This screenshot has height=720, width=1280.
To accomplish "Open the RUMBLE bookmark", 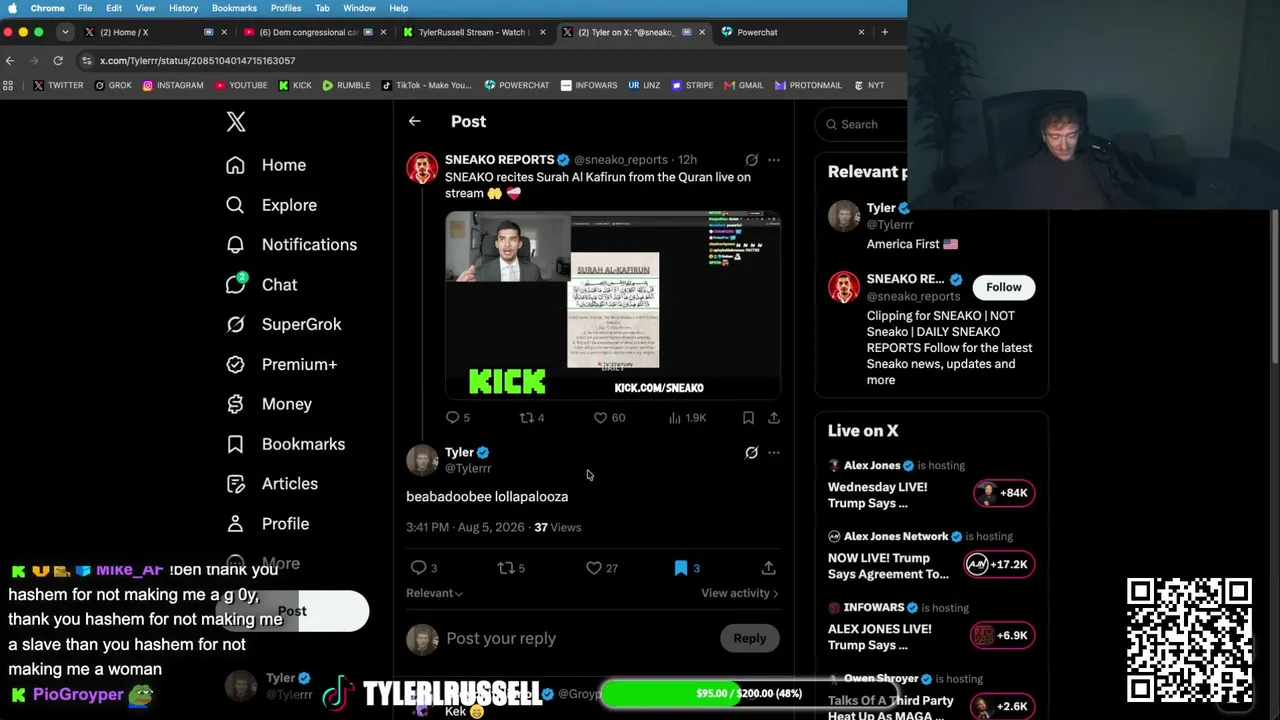I will point(346,86).
